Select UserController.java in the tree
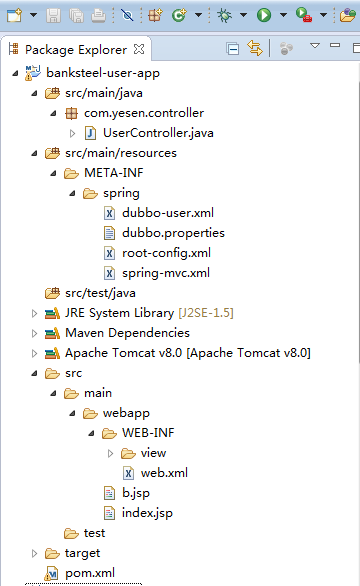The width and height of the screenshot is (360, 586). coord(158,133)
